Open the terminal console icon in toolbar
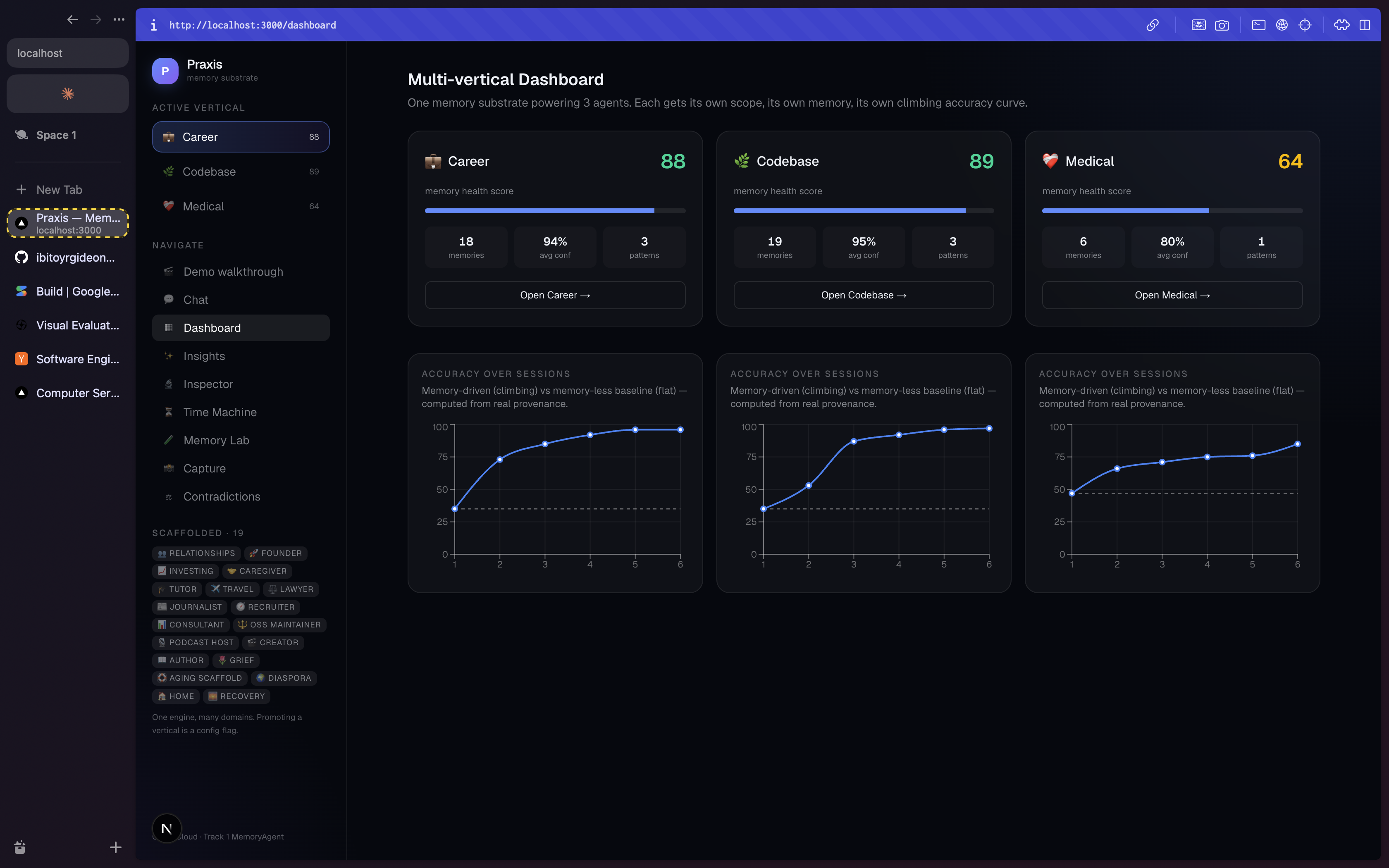 pos(1258,25)
